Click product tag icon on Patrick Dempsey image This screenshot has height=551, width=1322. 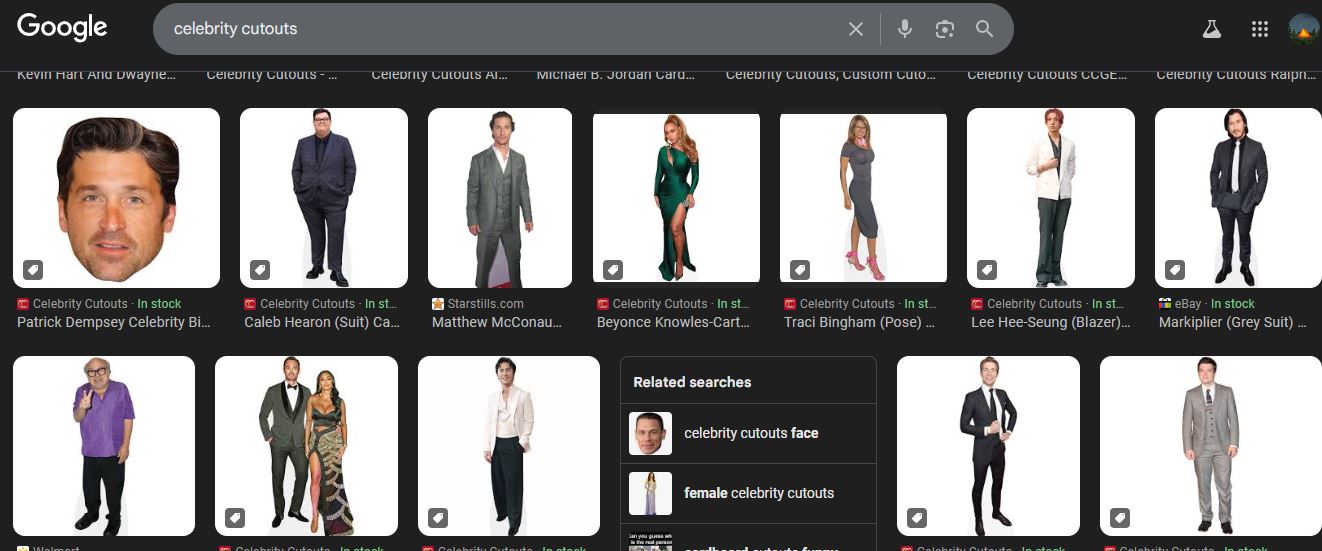tap(34, 270)
